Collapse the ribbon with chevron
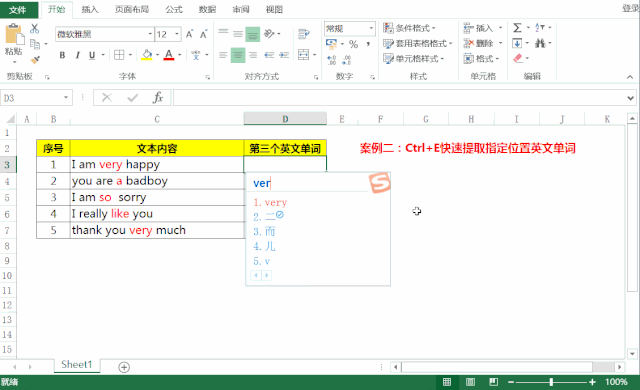Screen dimensions: 640x390 point(630,77)
